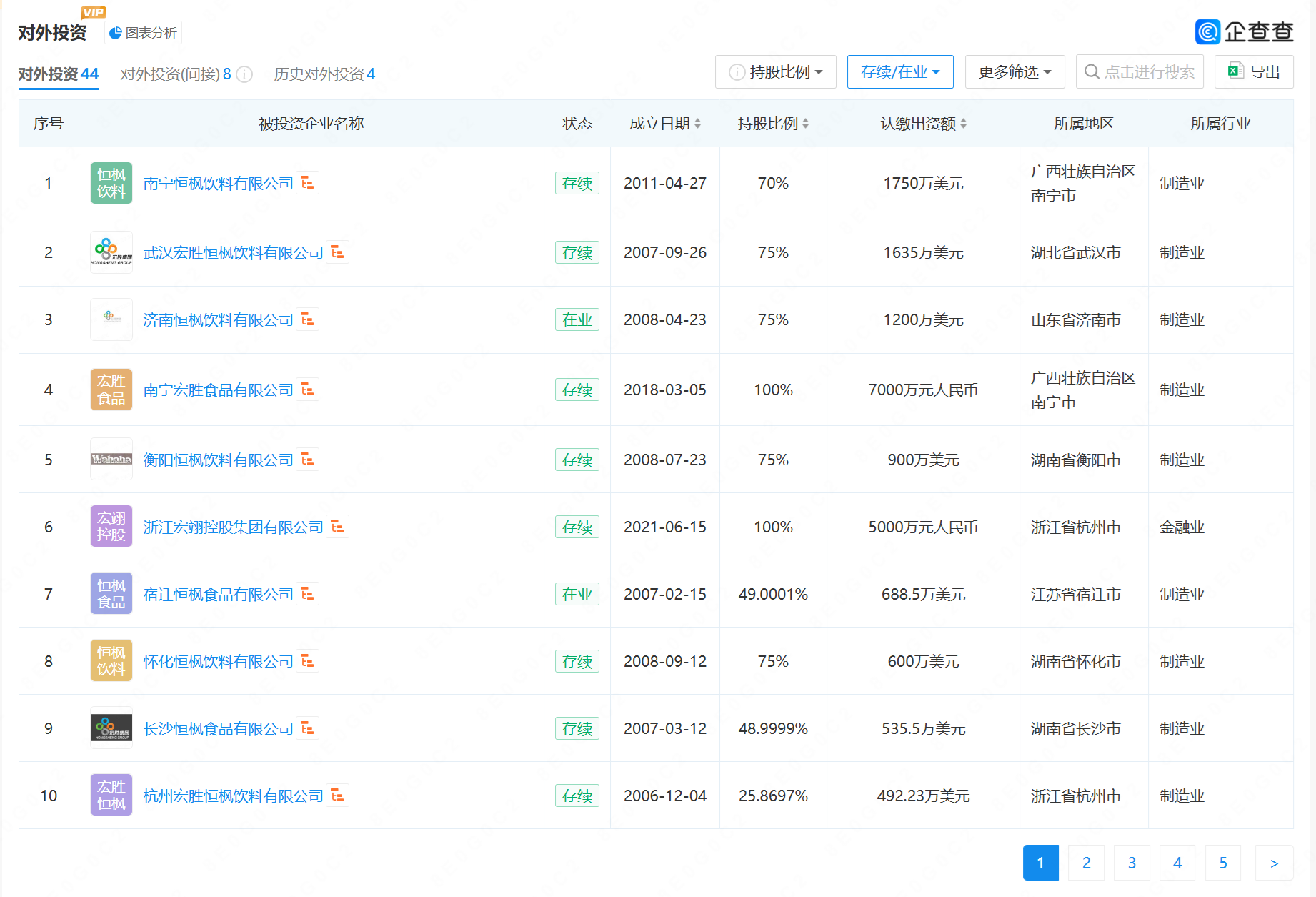
Task: Click the info icon beside 对外投资(间接)
Action: coord(244,74)
